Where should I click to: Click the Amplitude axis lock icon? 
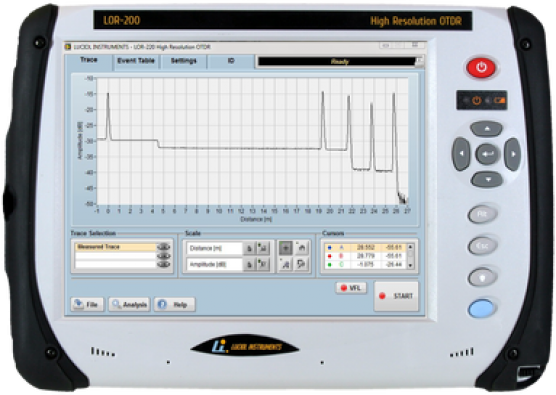tap(249, 265)
